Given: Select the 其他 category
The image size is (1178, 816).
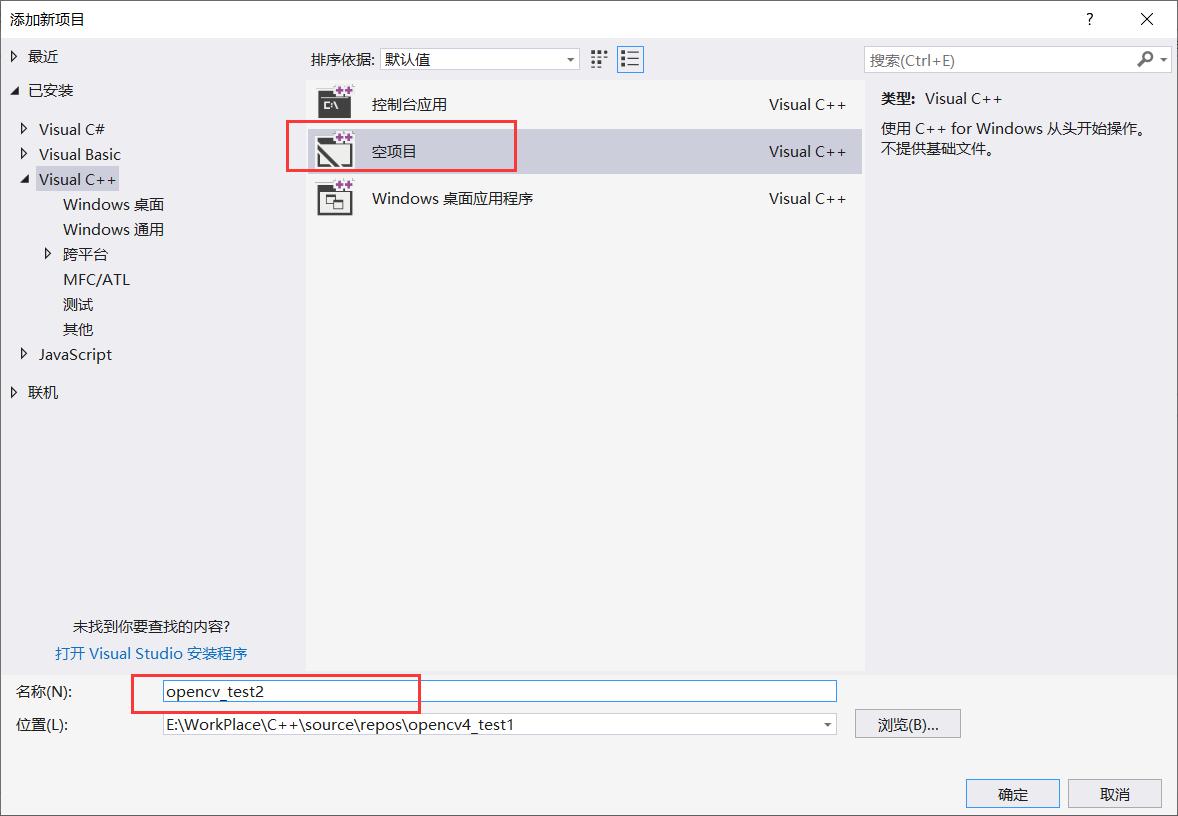Looking at the screenshot, I should click(78, 329).
